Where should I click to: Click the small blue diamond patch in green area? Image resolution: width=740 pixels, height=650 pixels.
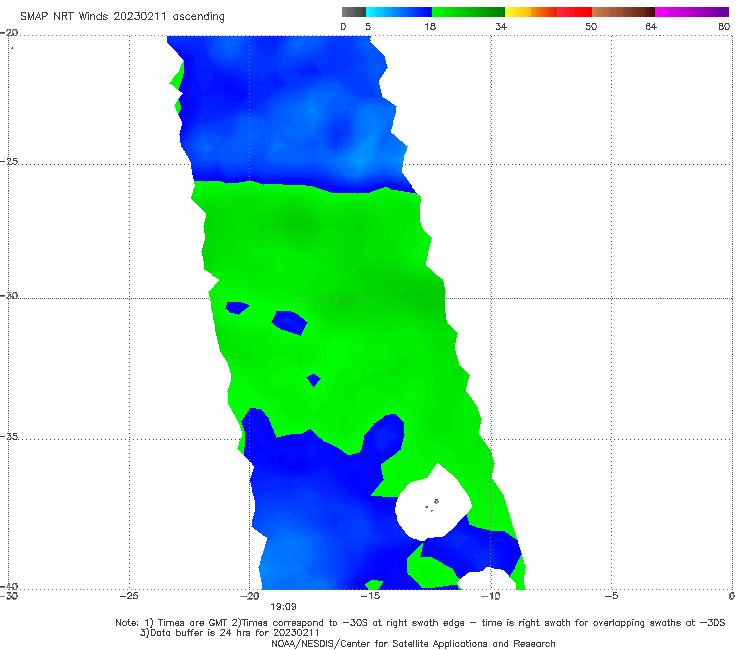(x=313, y=380)
